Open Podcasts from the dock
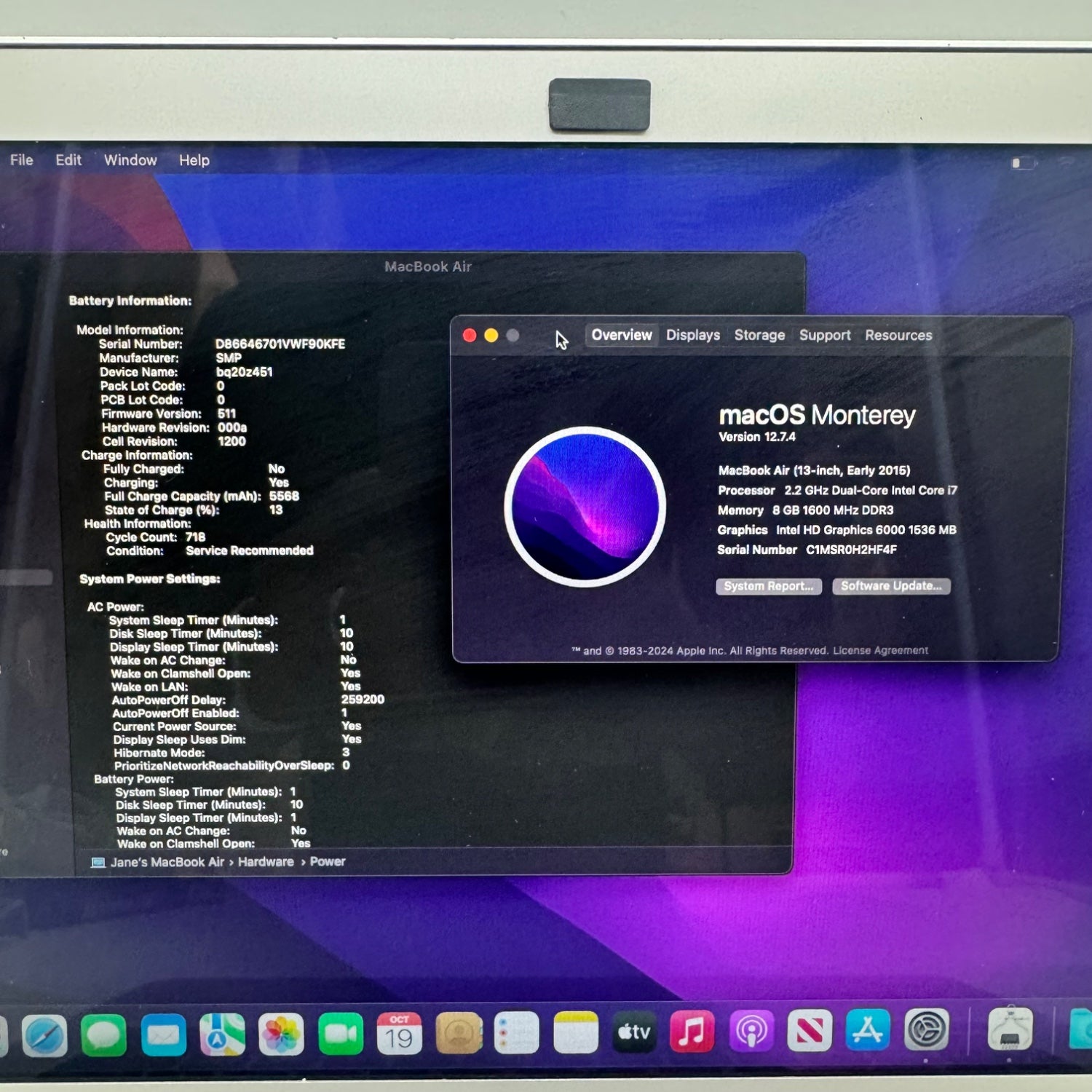This screenshot has width=1092, height=1092. 751,1032
